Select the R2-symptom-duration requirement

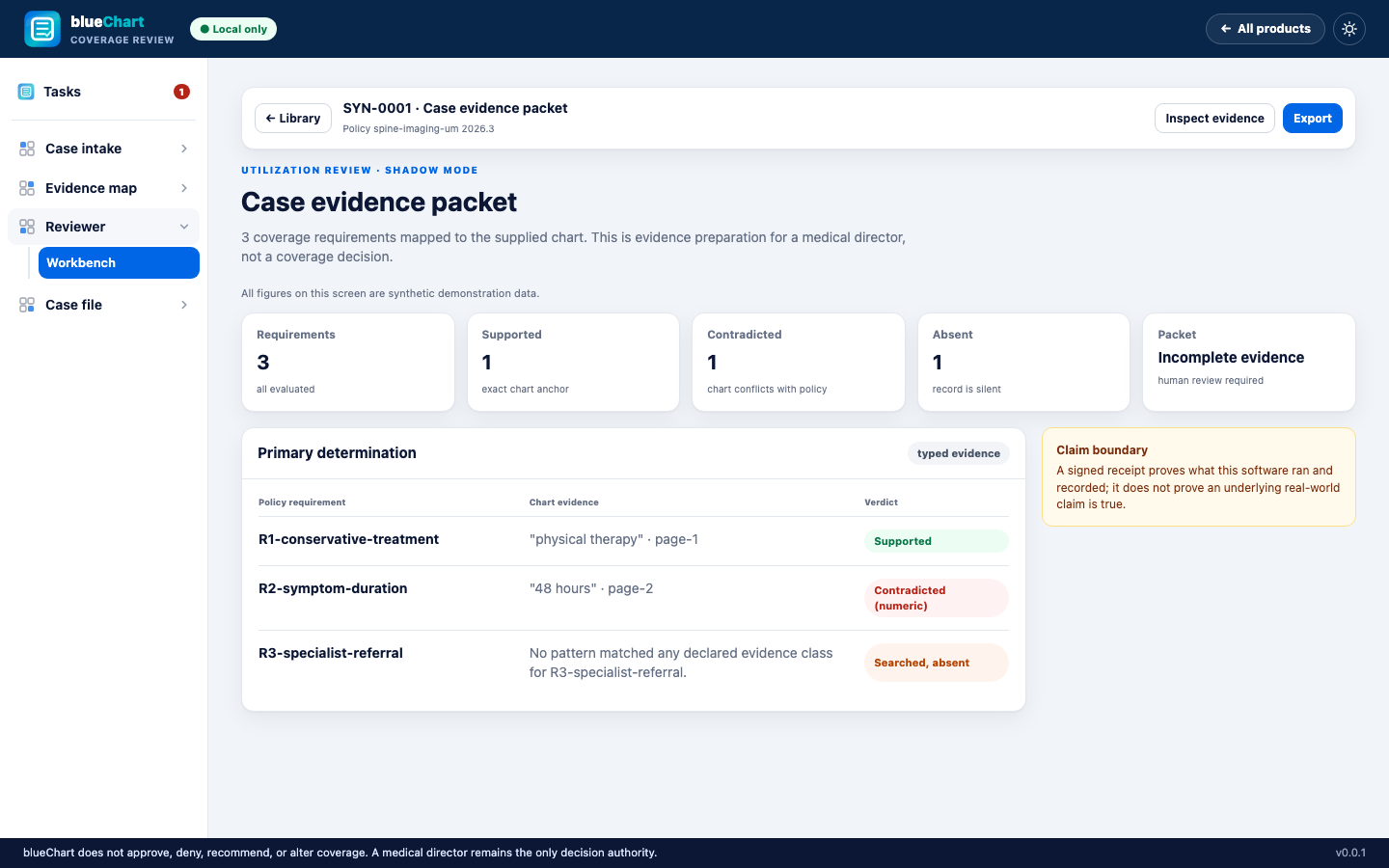coord(333,588)
